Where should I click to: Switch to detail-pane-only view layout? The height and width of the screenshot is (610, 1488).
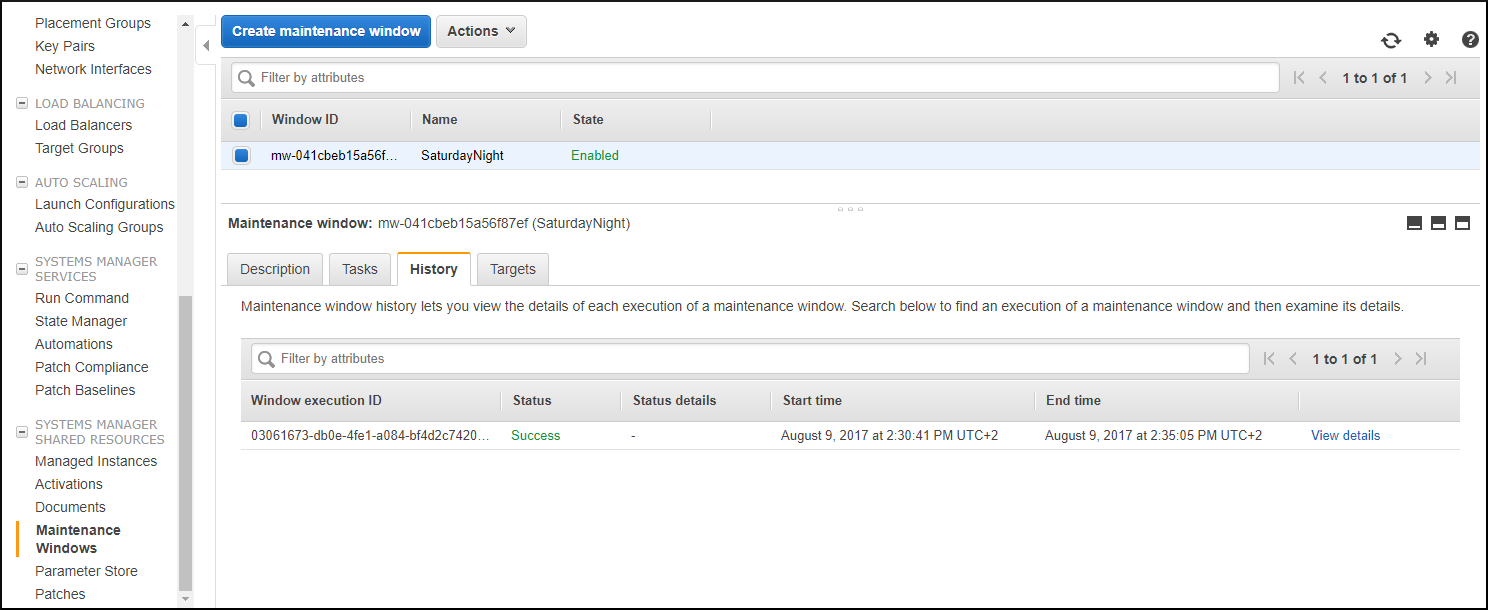click(x=1463, y=223)
